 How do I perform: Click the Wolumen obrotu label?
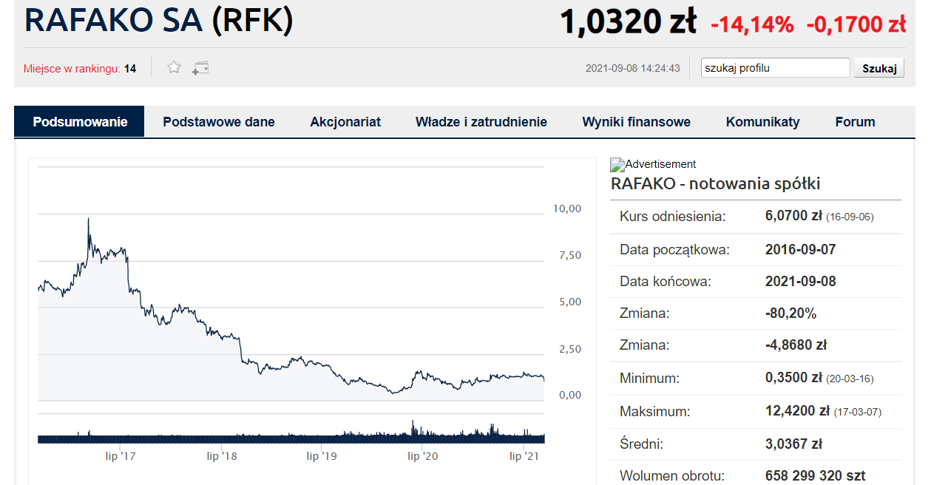[x=672, y=476]
